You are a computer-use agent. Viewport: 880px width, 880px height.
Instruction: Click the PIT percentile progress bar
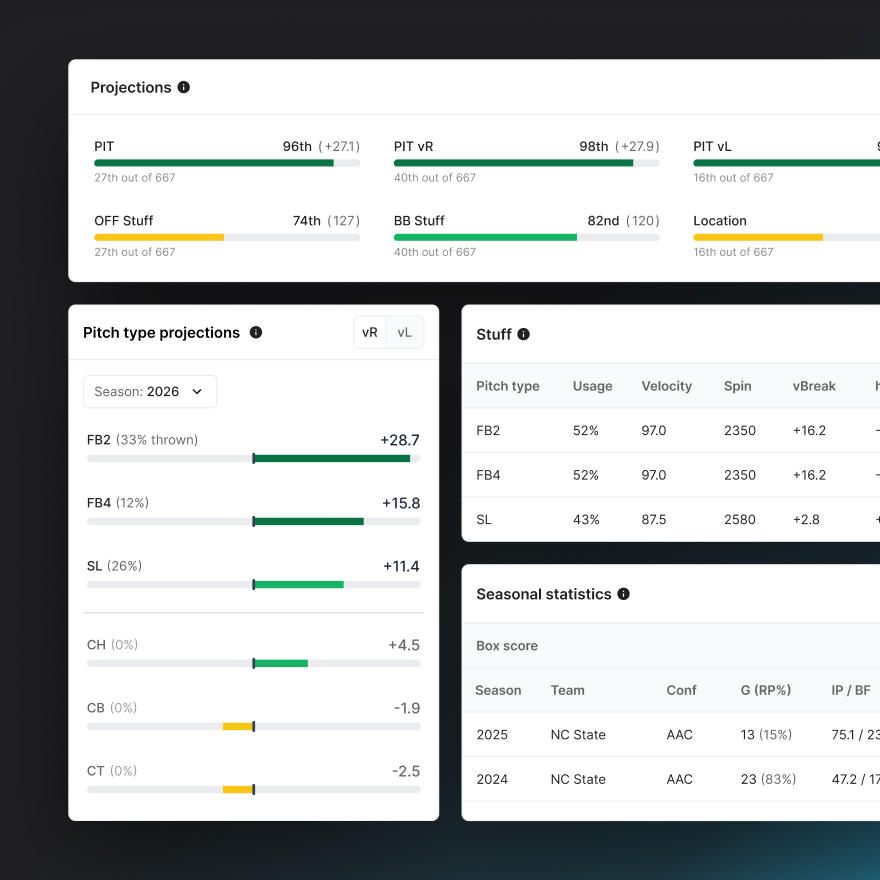coord(227,162)
